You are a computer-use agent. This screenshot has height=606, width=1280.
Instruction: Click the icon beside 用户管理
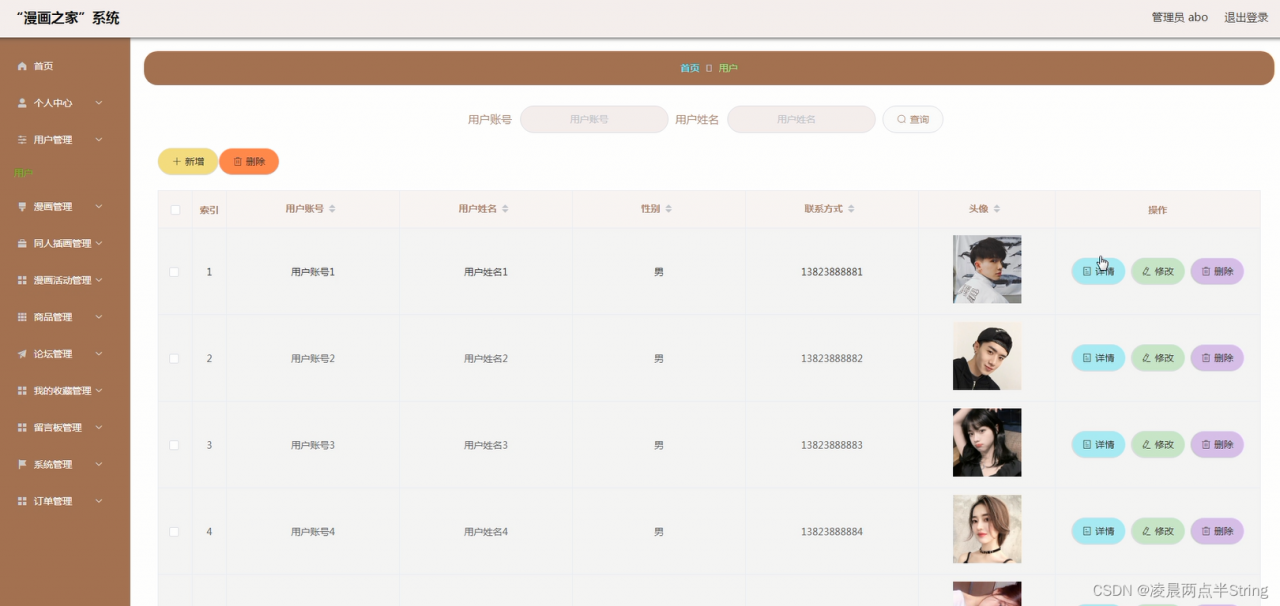click(22, 140)
